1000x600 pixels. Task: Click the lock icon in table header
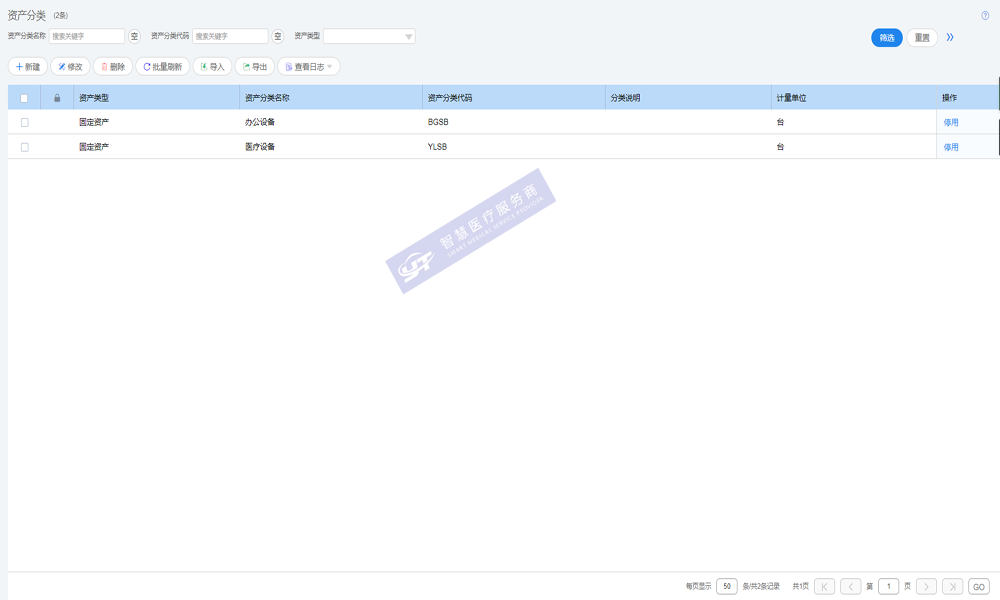coord(57,98)
